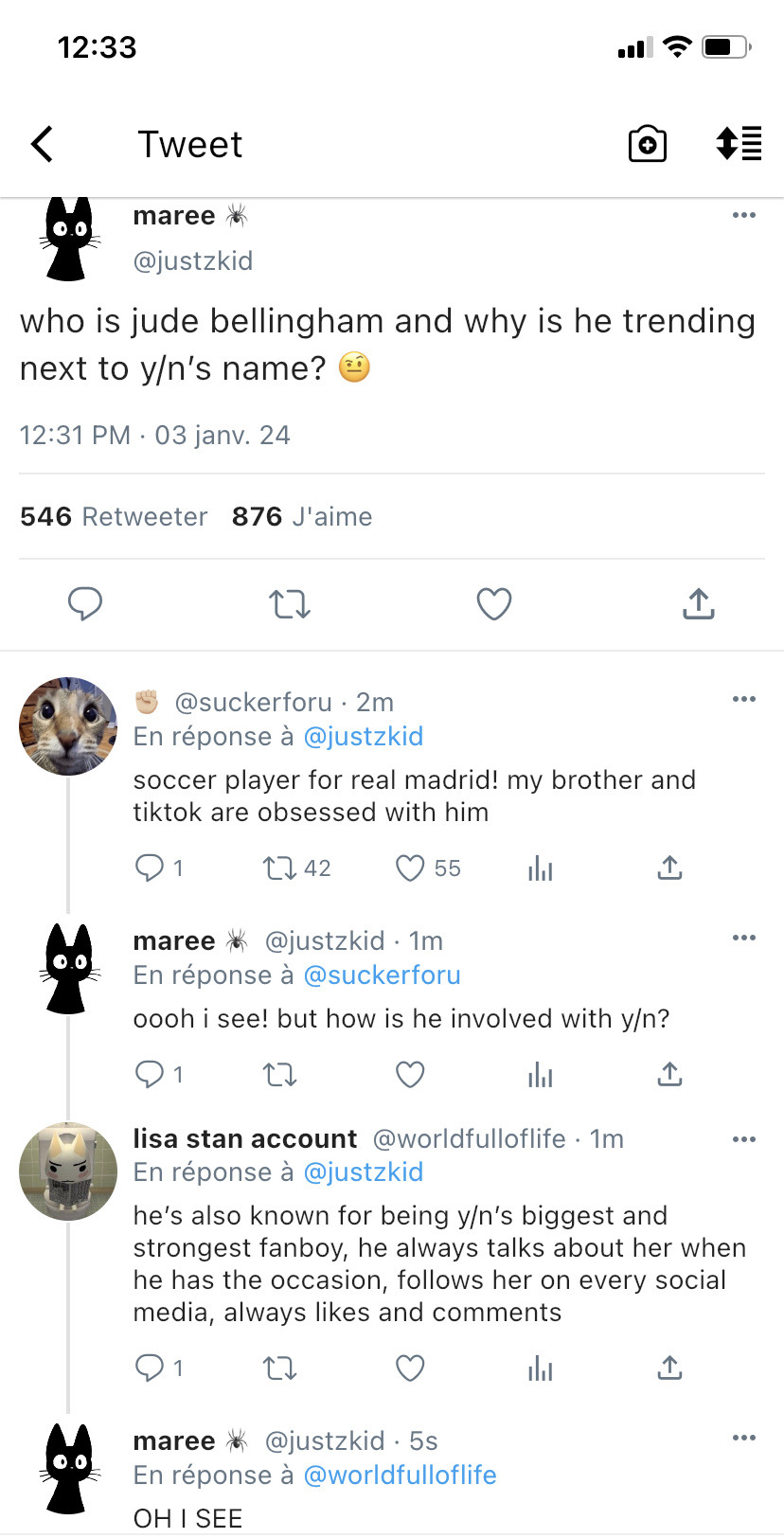View the 876 J'aime list

point(302,516)
